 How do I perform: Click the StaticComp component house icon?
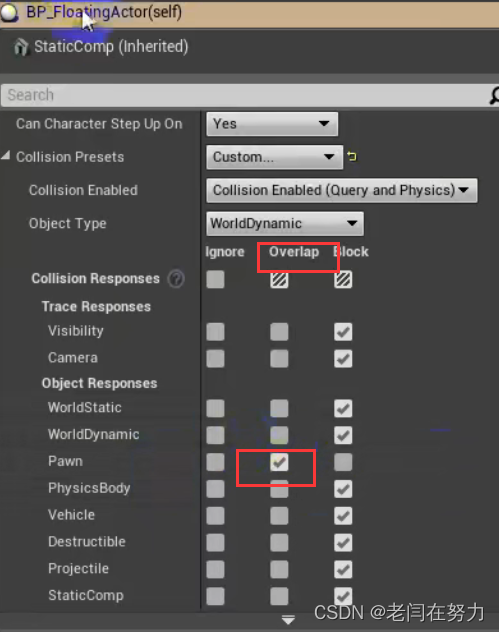(x=21, y=47)
